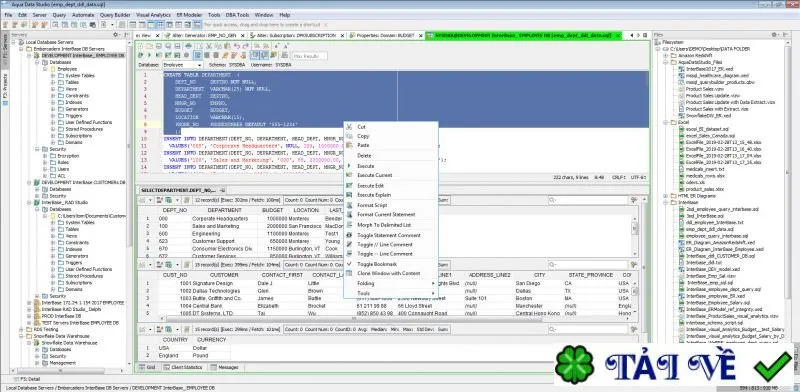800x392 pixels.
Task: Expand the Roles folder
Action: pos(45,162)
